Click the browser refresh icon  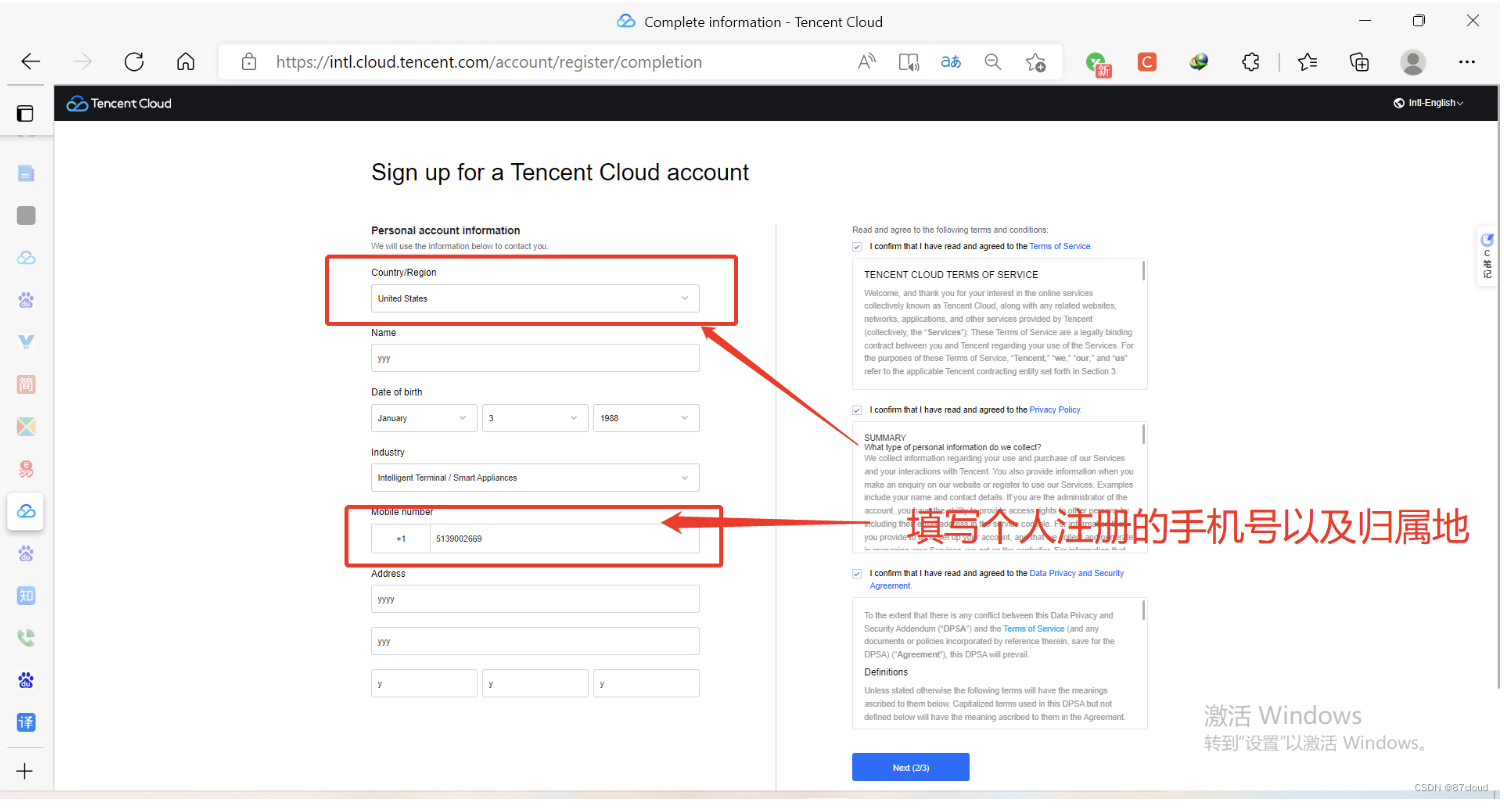pos(134,62)
